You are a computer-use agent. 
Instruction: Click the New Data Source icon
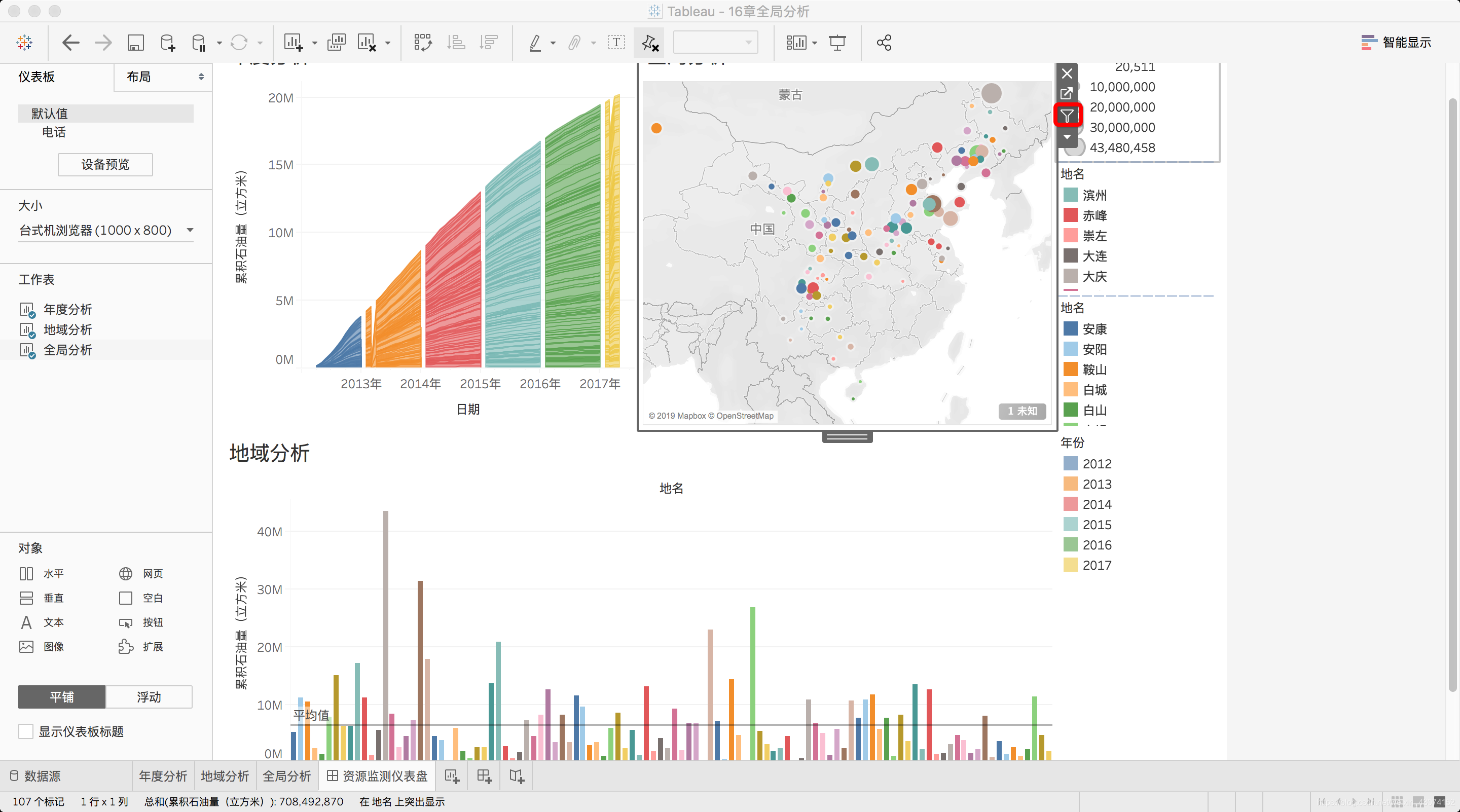pos(168,43)
